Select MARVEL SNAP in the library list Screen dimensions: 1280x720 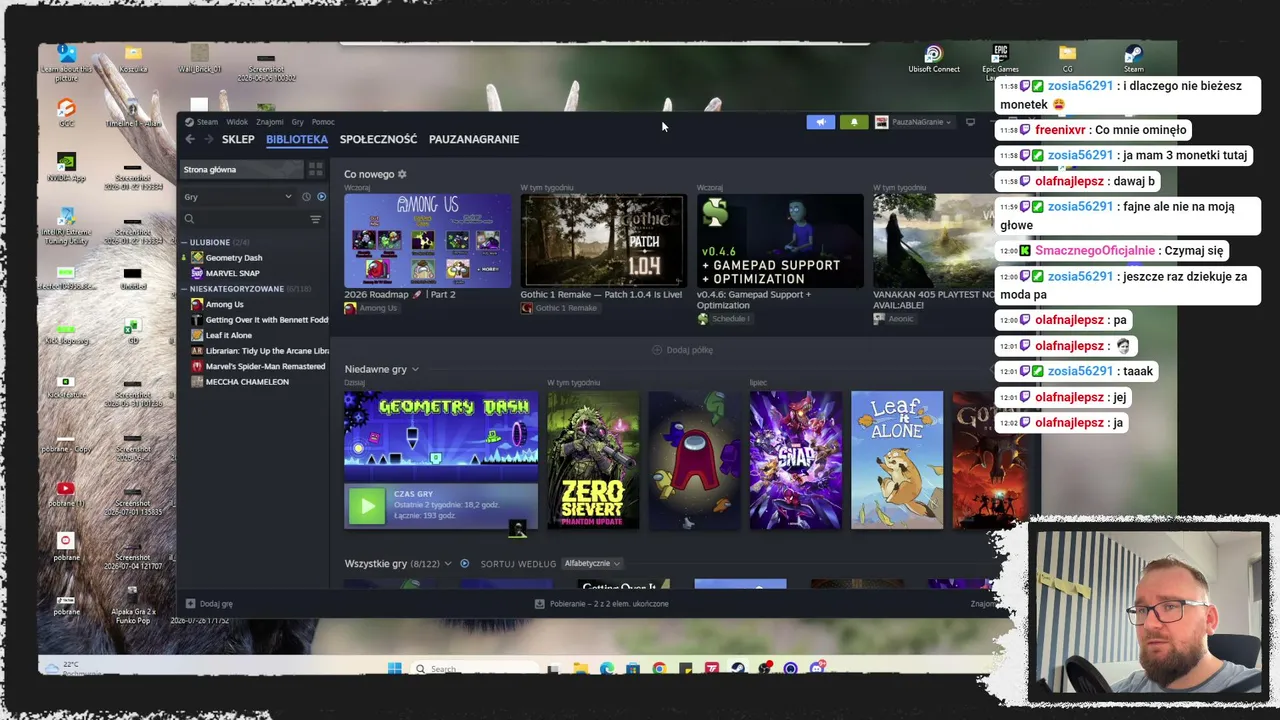[x=232, y=273]
